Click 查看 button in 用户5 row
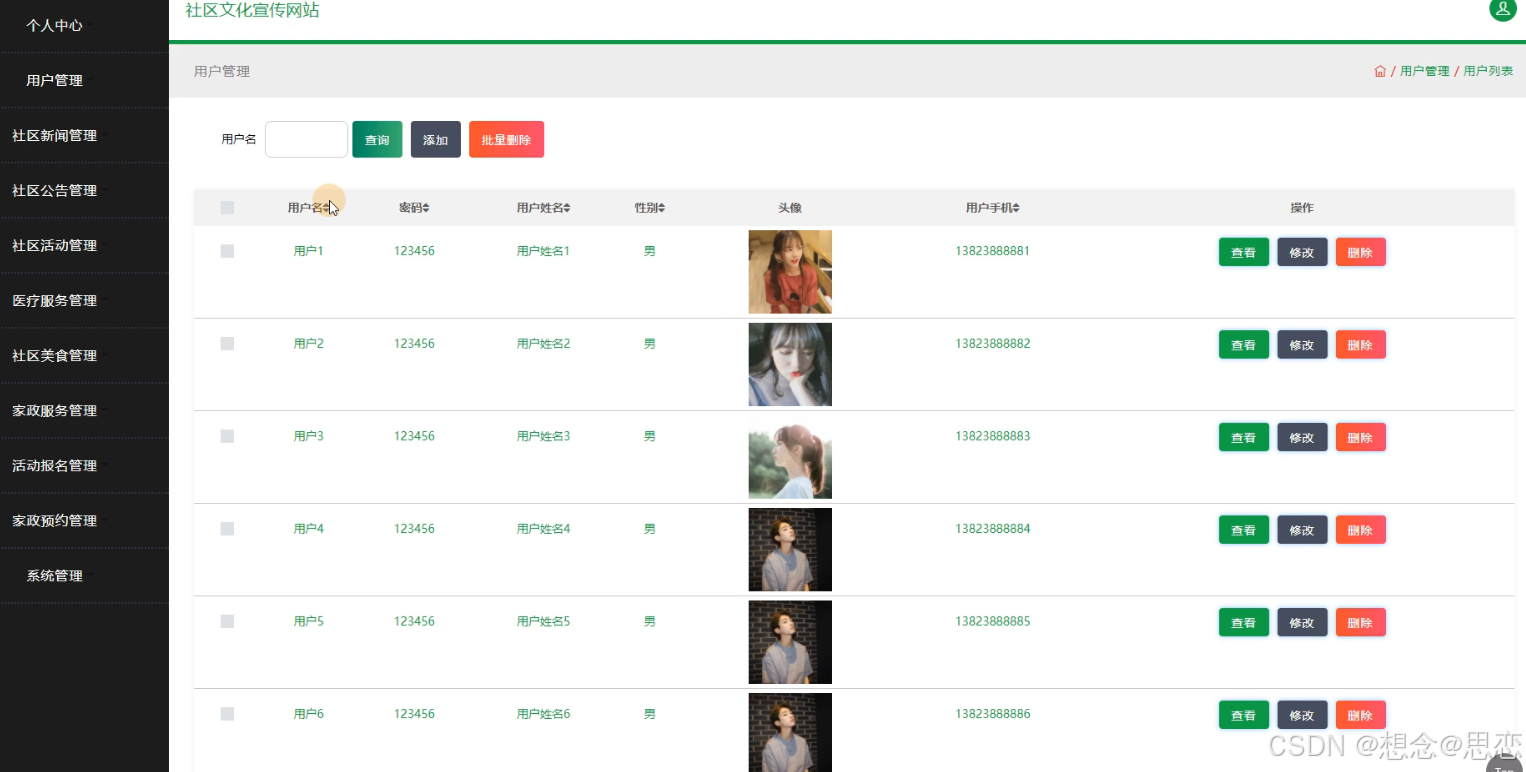This screenshot has height=772, width=1526. 1243,622
